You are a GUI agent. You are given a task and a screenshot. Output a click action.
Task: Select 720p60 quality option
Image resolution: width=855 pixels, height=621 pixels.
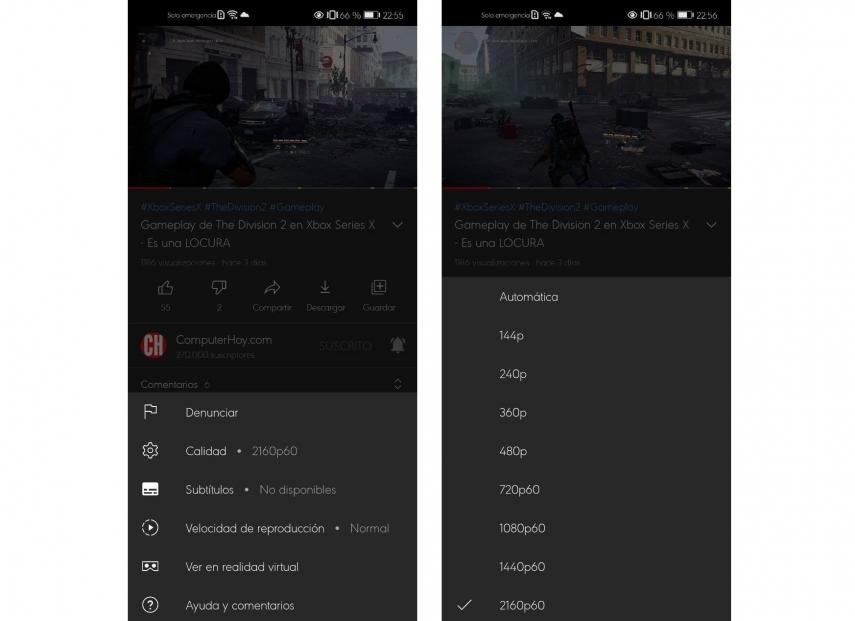tap(586, 490)
